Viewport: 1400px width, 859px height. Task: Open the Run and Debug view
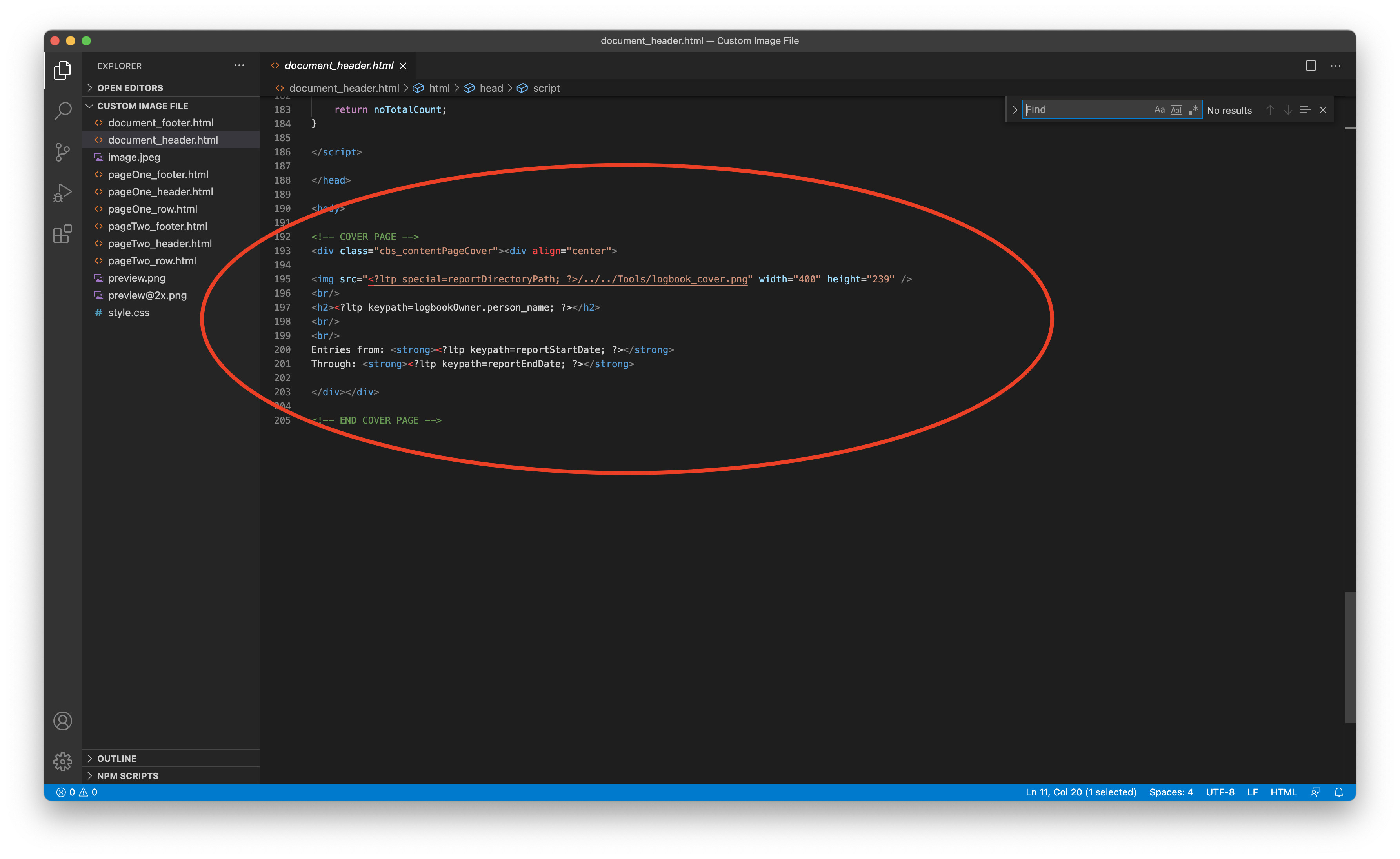62,193
